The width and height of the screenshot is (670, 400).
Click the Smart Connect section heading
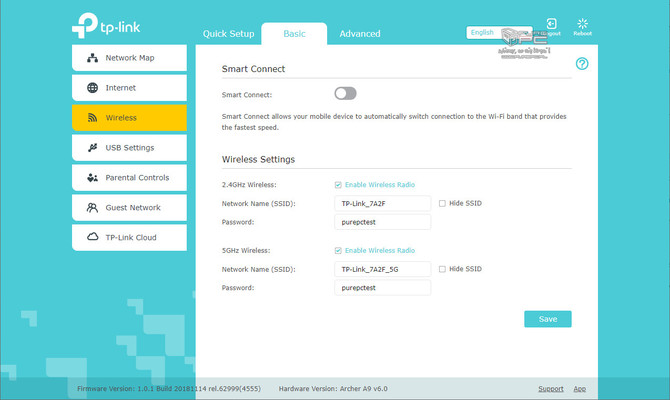pyautogui.click(x=253, y=69)
